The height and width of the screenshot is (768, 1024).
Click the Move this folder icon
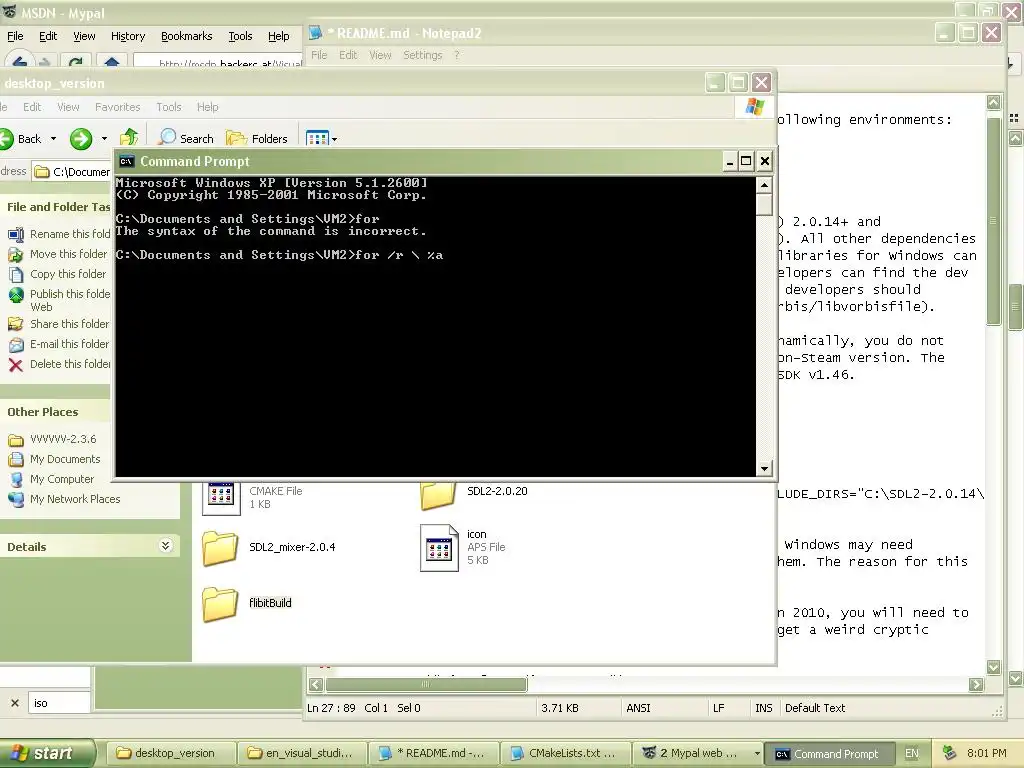pos(16,255)
